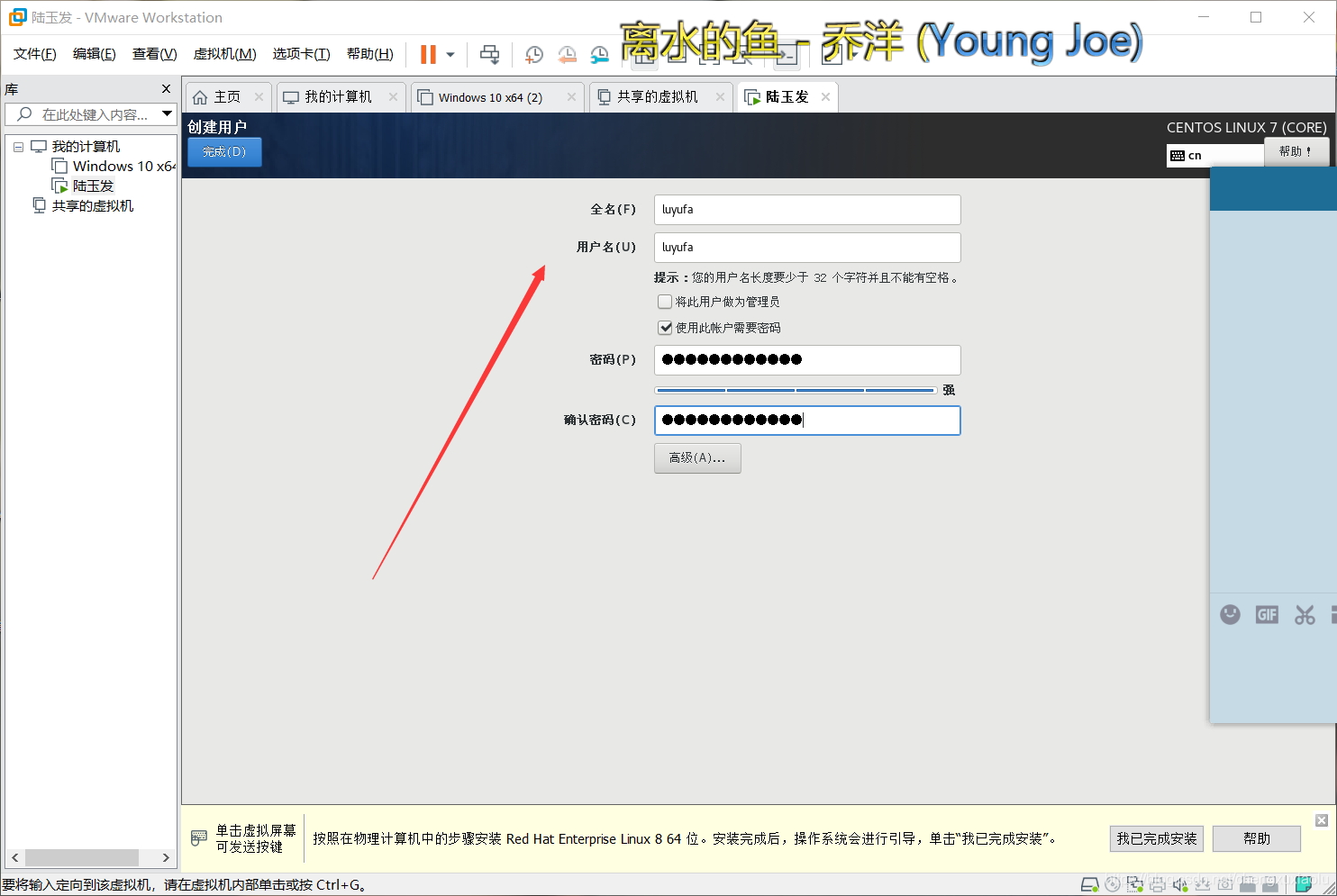The width and height of the screenshot is (1337, 896).
Task: Open the power options dropdown beside pause
Action: (450, 54)
